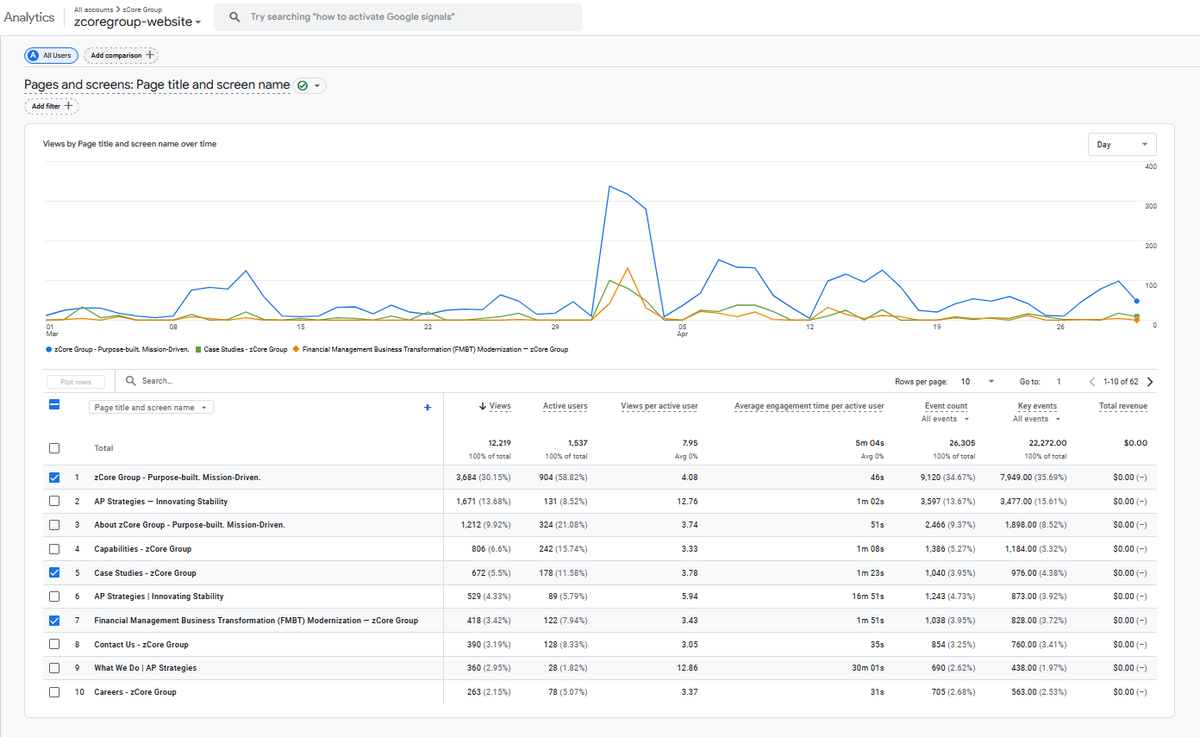The width and height of the screenshot is (1200, 737).
Task: Click the All Users segment chip
Action: (x=50, y=55)
